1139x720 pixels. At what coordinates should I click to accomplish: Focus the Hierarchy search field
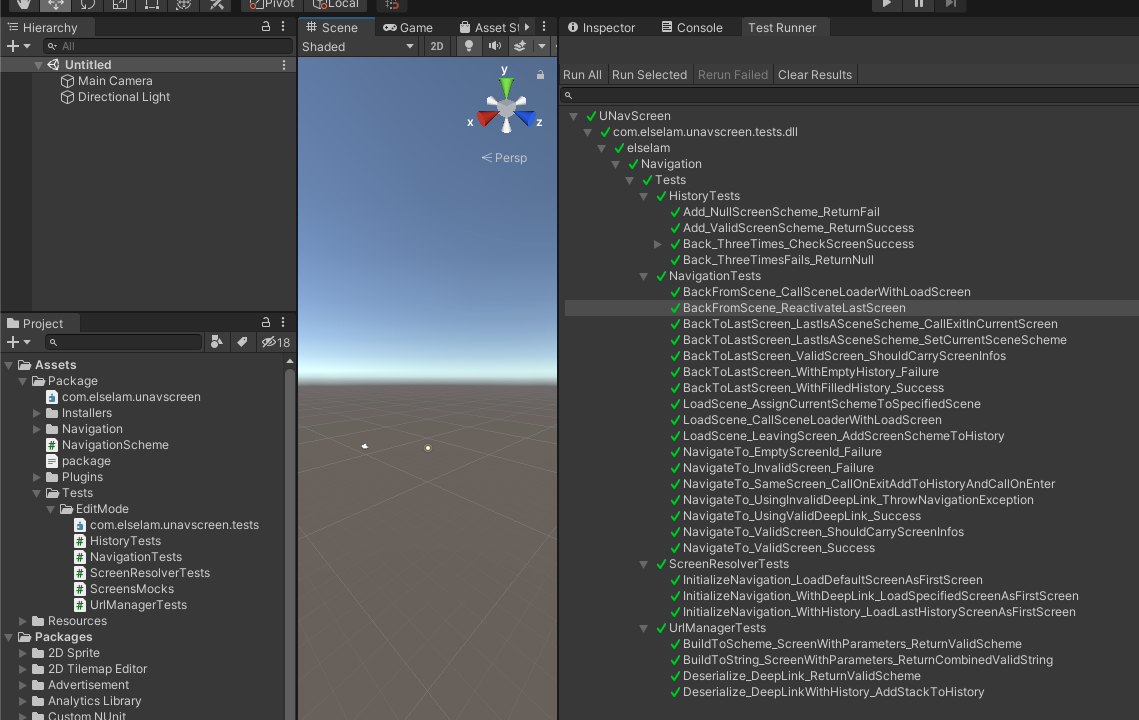click(167, 46)
